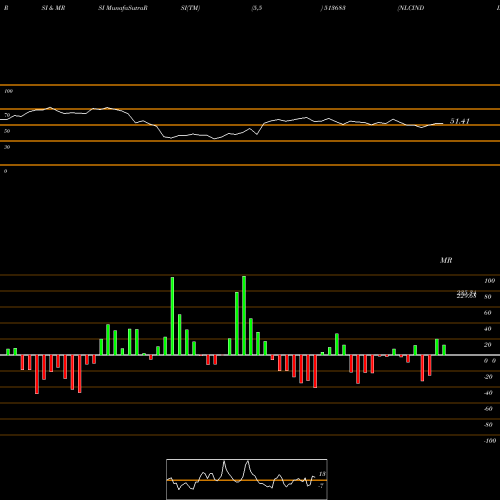This screenshot has height=500, width=500.
Task: Click the MR axis label 80
Action: pyautogui.click(x=488, y=297)
